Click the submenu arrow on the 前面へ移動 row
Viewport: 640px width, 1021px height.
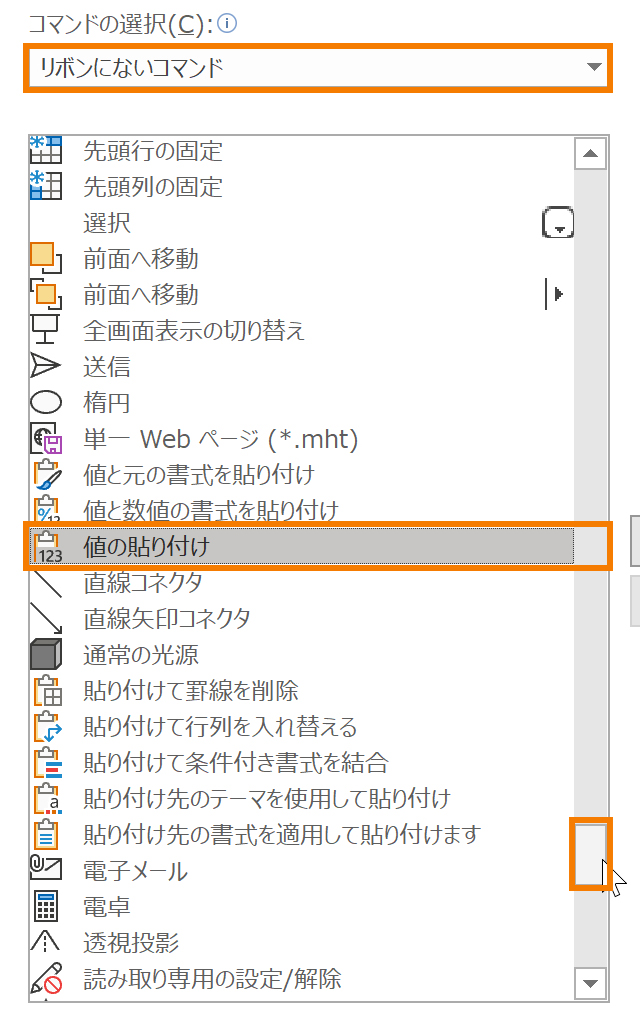pos(555,294)
